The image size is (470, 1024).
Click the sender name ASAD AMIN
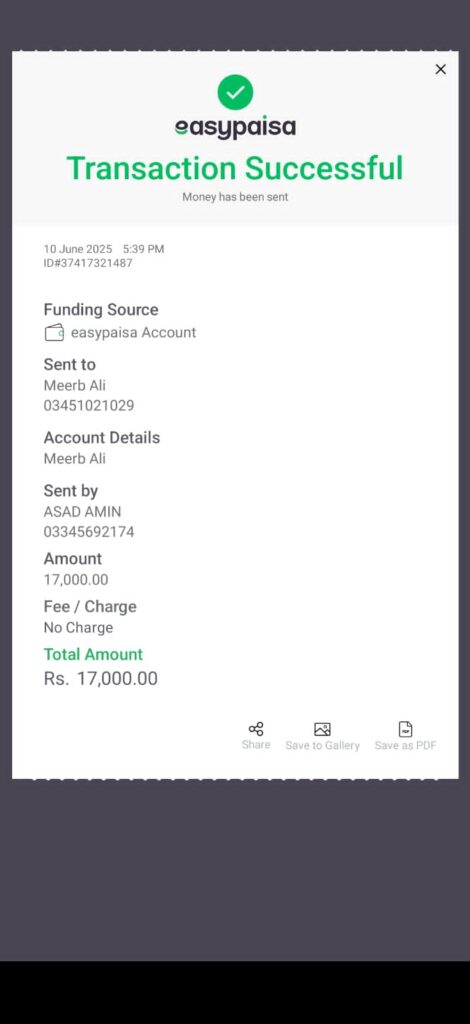(82, 511)
